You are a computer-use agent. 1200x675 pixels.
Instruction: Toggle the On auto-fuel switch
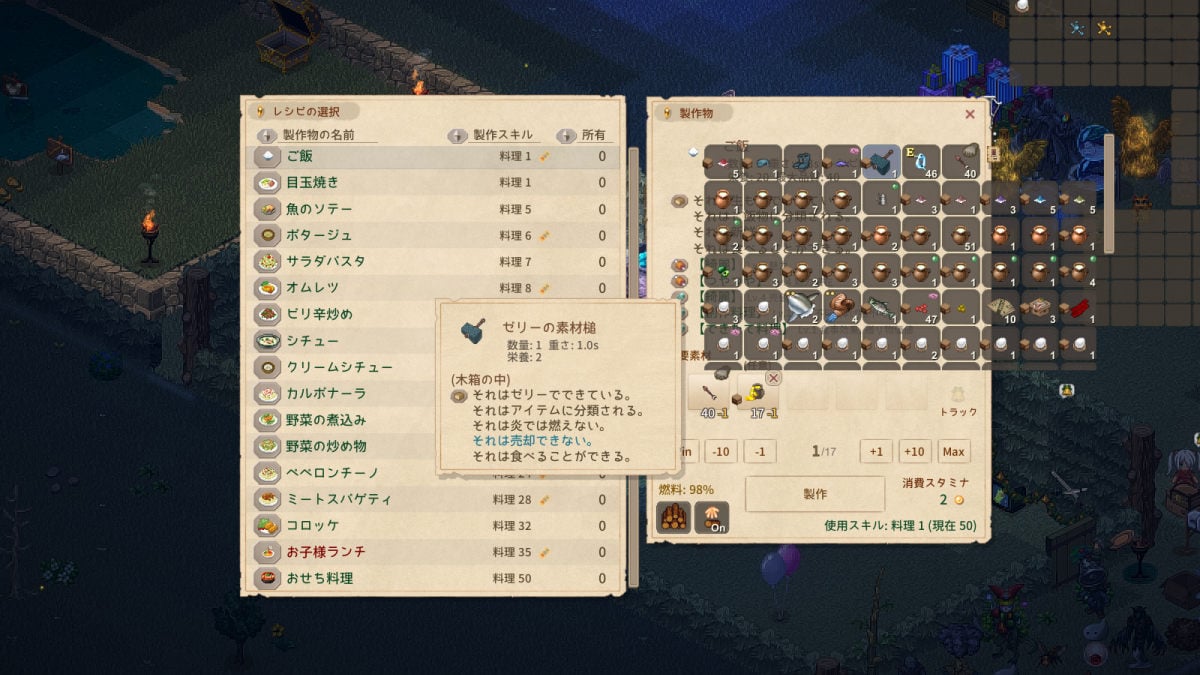coord(711,516)
